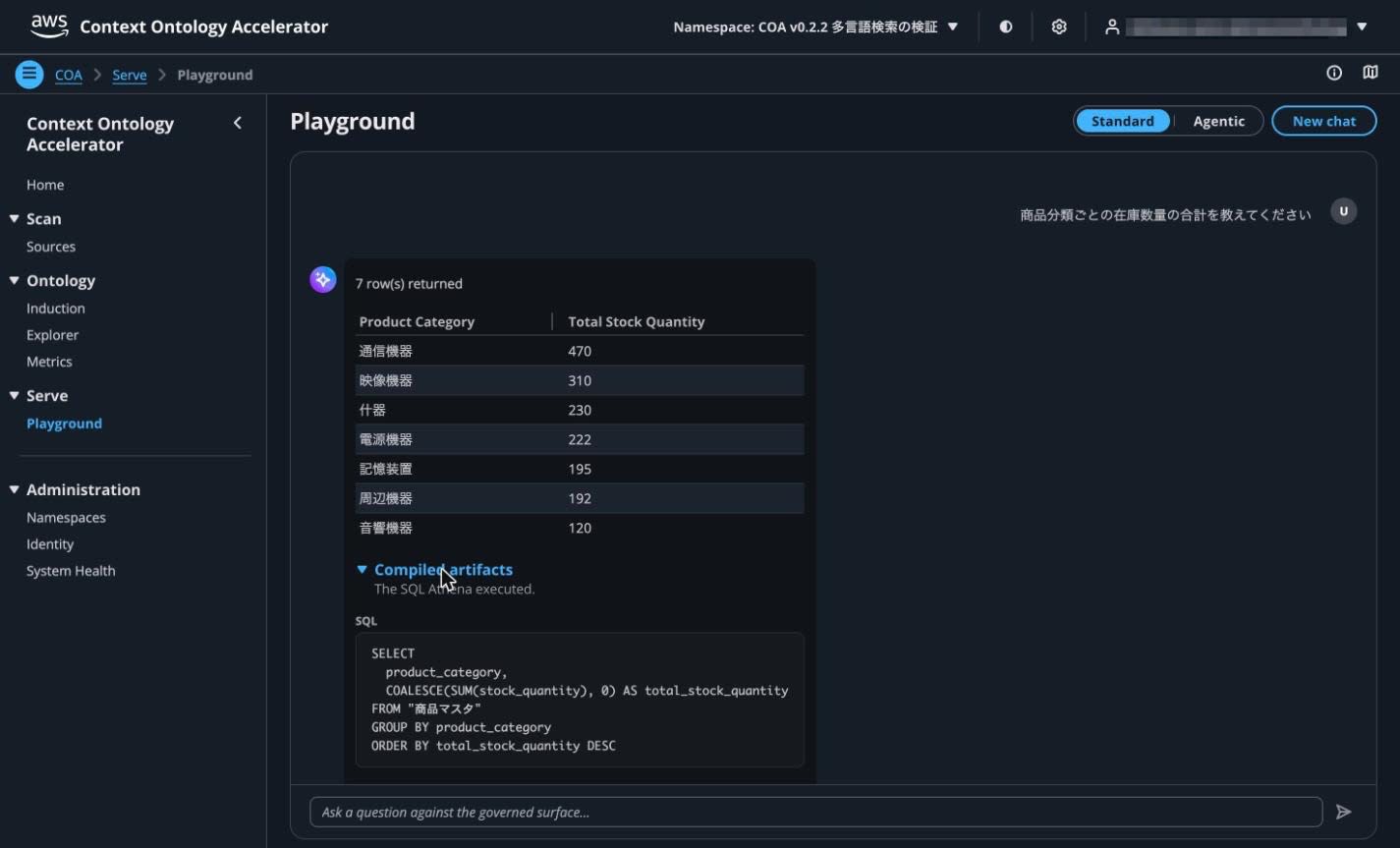Open the settings gear icon
The height and width of the screenshot is (848, 1400).
click(x=1059, y=27)
